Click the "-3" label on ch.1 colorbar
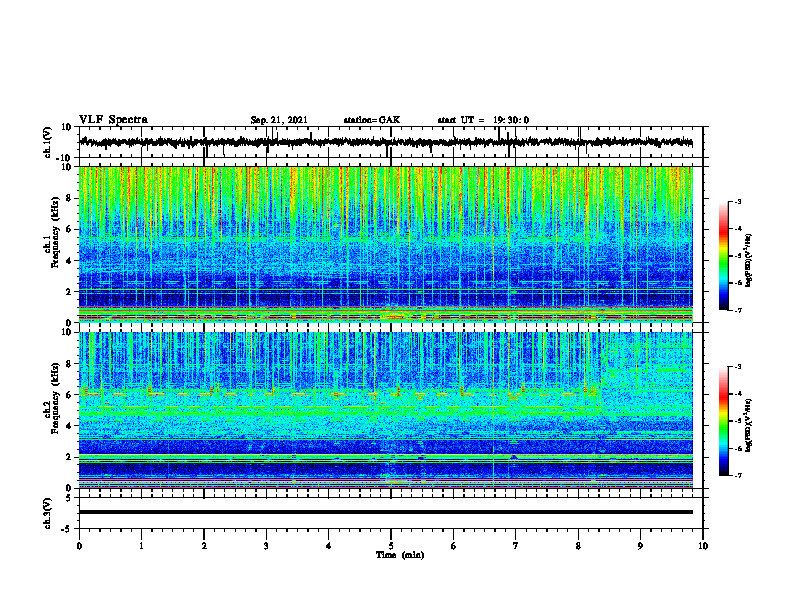 [x=738, y=202]
